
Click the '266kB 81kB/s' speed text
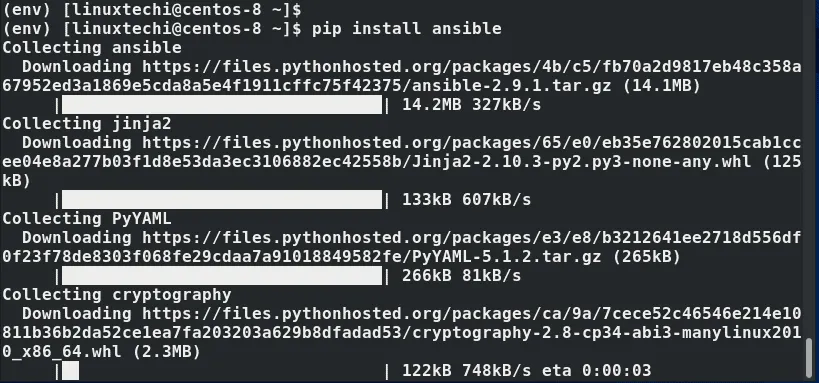pos(462,276)
